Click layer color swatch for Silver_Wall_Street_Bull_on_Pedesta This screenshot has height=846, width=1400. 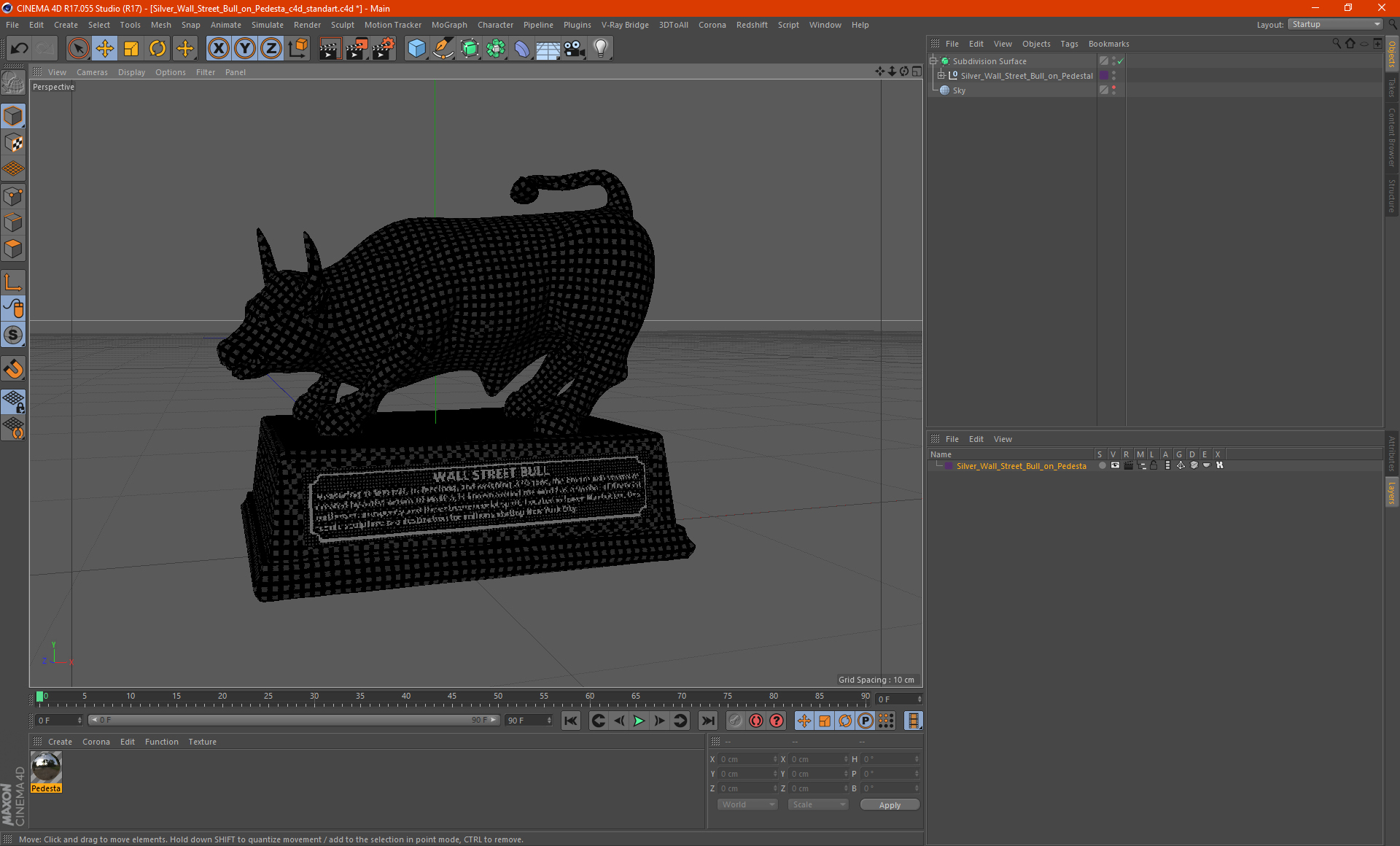point(948,465)
